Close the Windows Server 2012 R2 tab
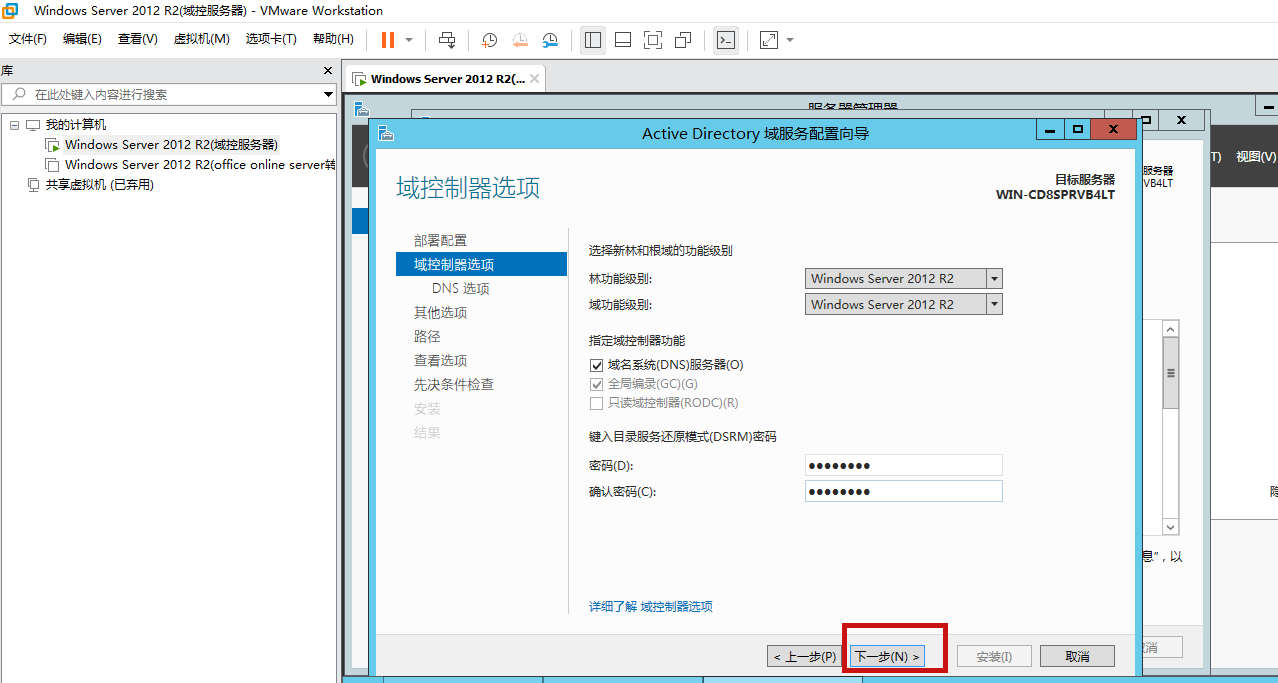 [x=535, y=79]
